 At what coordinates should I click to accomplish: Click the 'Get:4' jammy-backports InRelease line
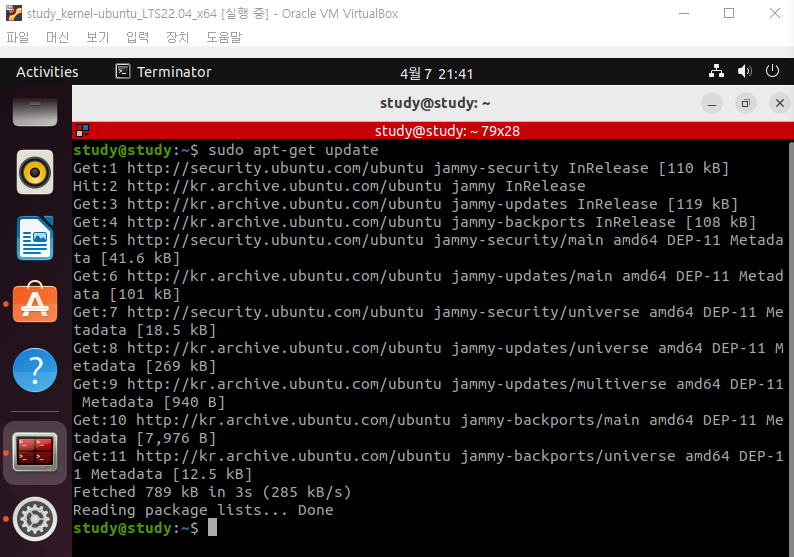415,222
